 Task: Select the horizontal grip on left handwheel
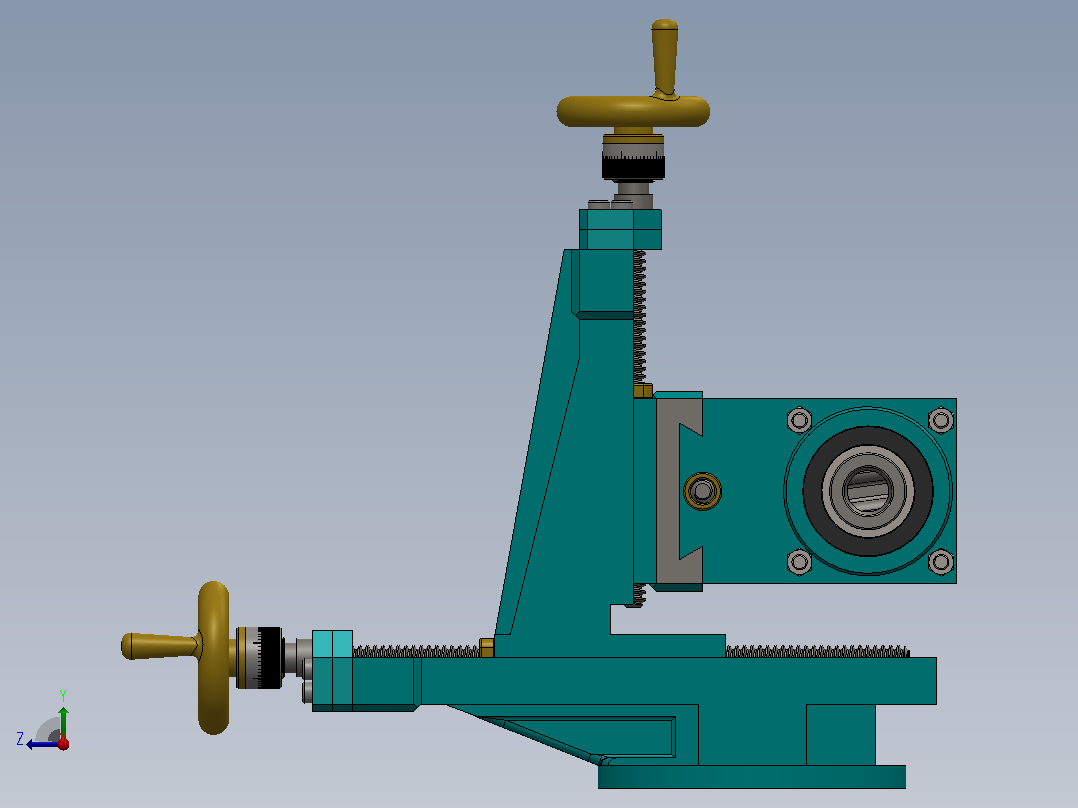pos(160,646)
